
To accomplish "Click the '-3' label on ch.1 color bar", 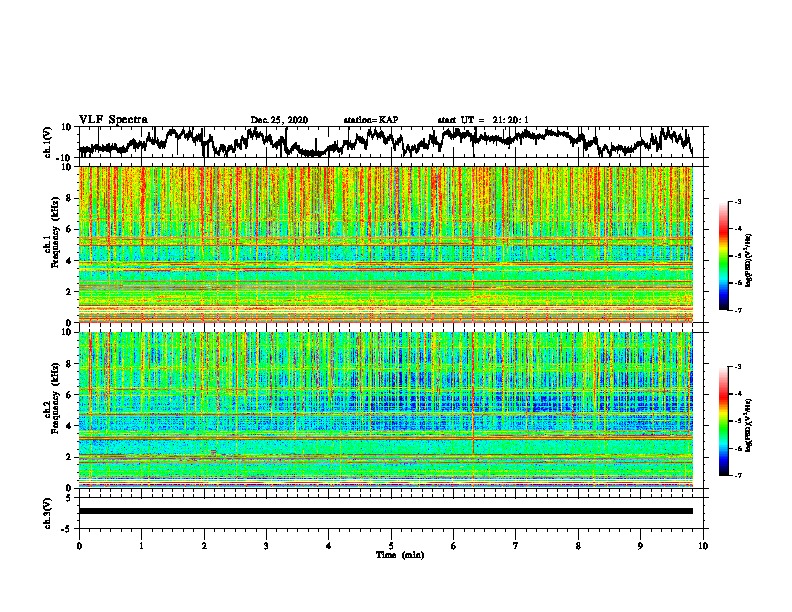I will [x=738, y=202].
